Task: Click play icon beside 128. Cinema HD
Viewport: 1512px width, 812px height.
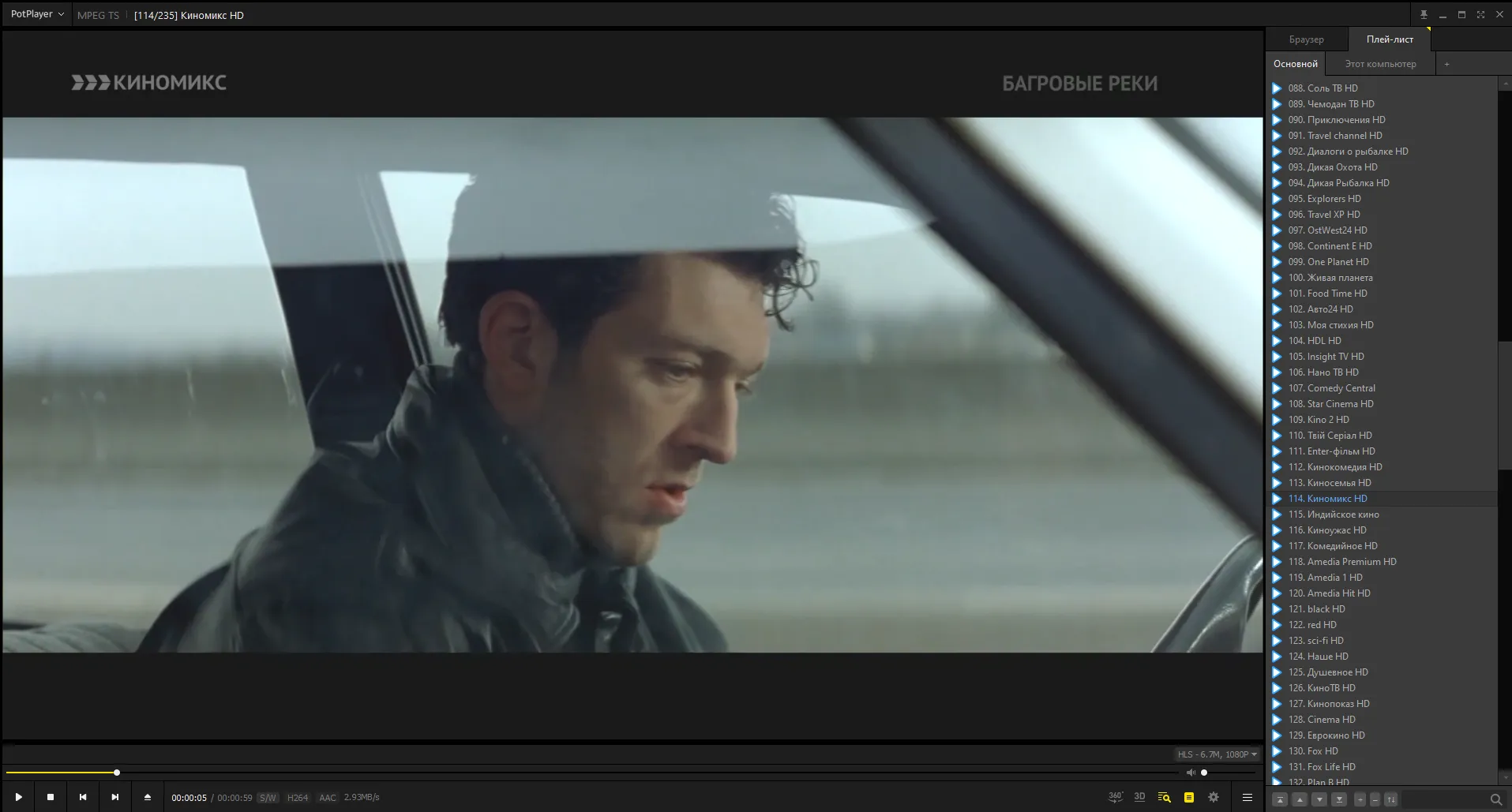Action: [x=1277, y=720]
